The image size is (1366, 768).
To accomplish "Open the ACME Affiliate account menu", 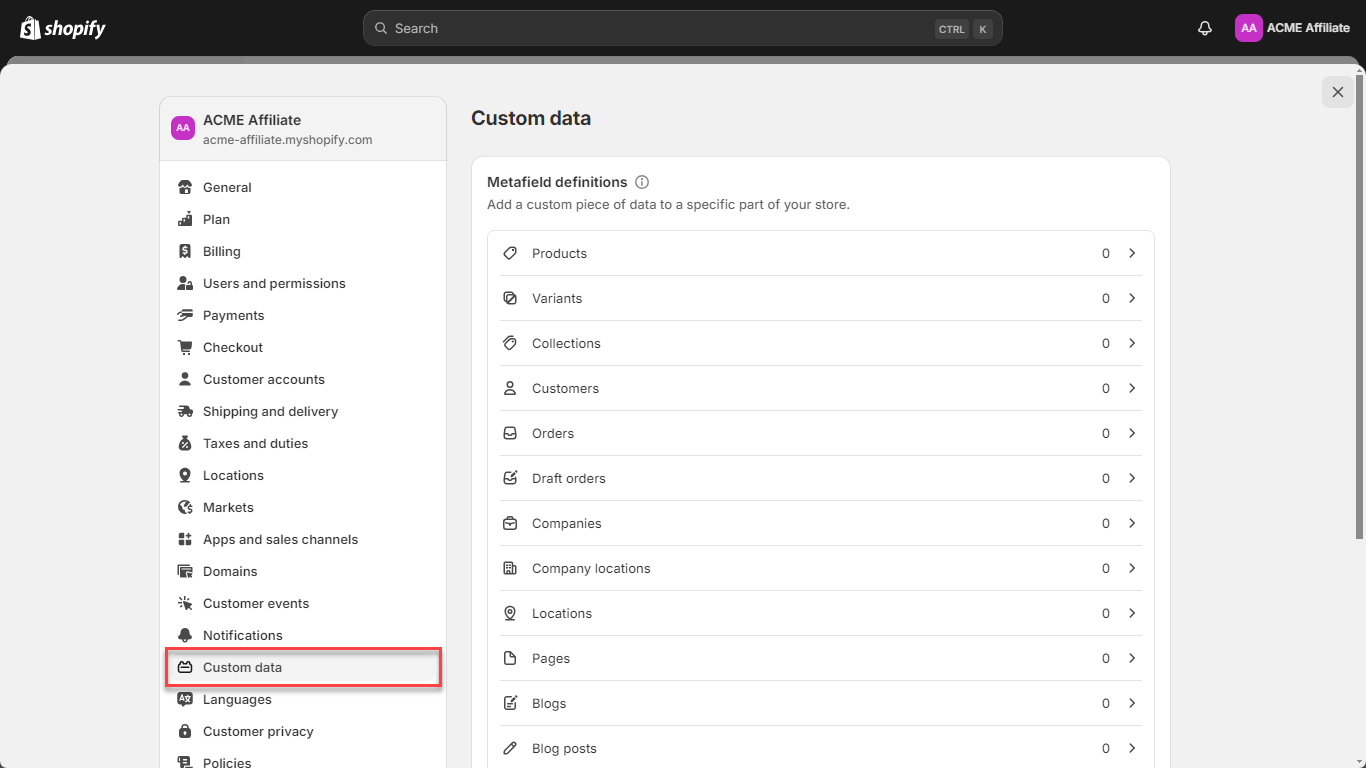I will tap(1292, 28).
